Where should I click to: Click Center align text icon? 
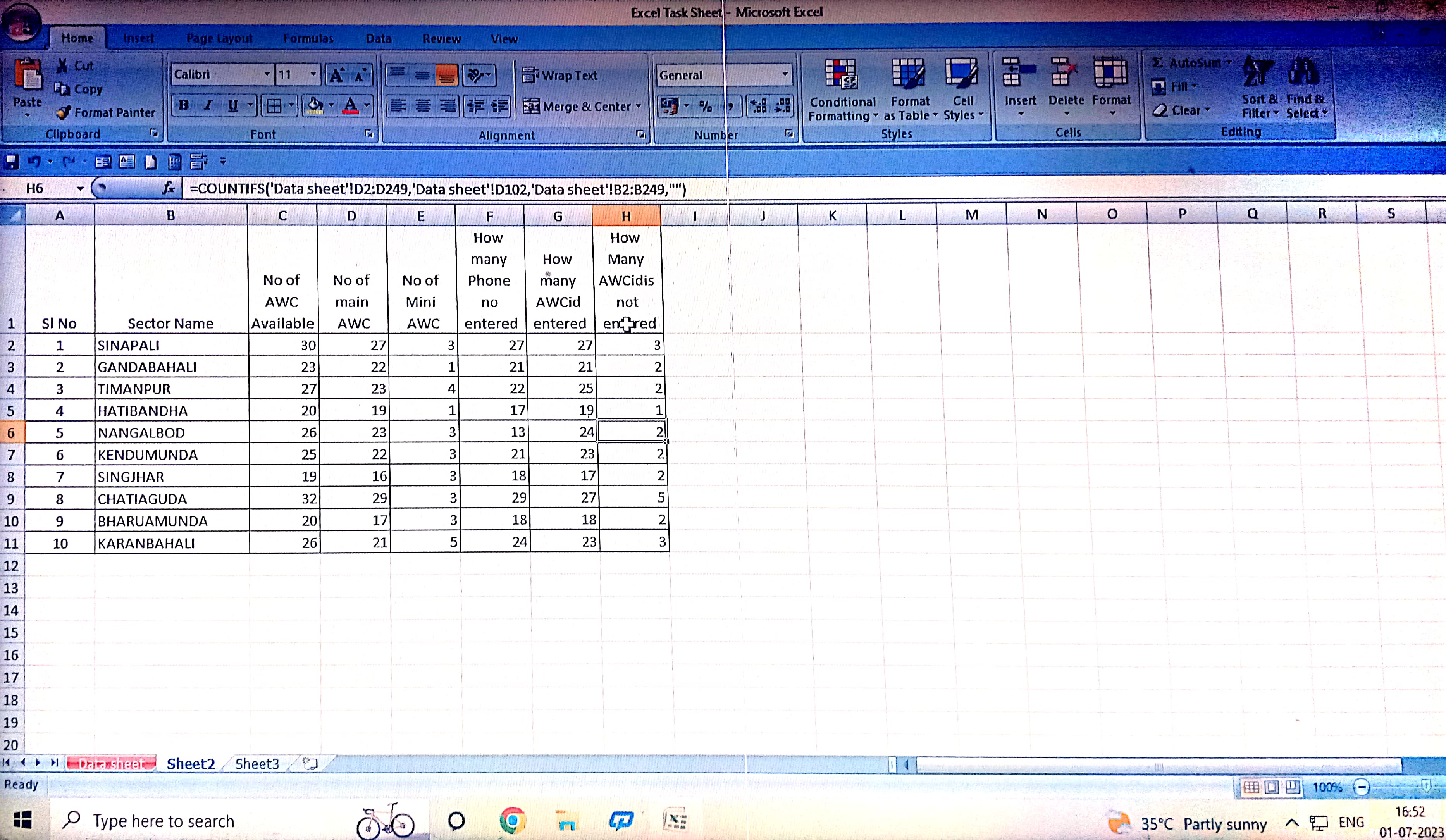pyautogui.click(x=423, y=105)
